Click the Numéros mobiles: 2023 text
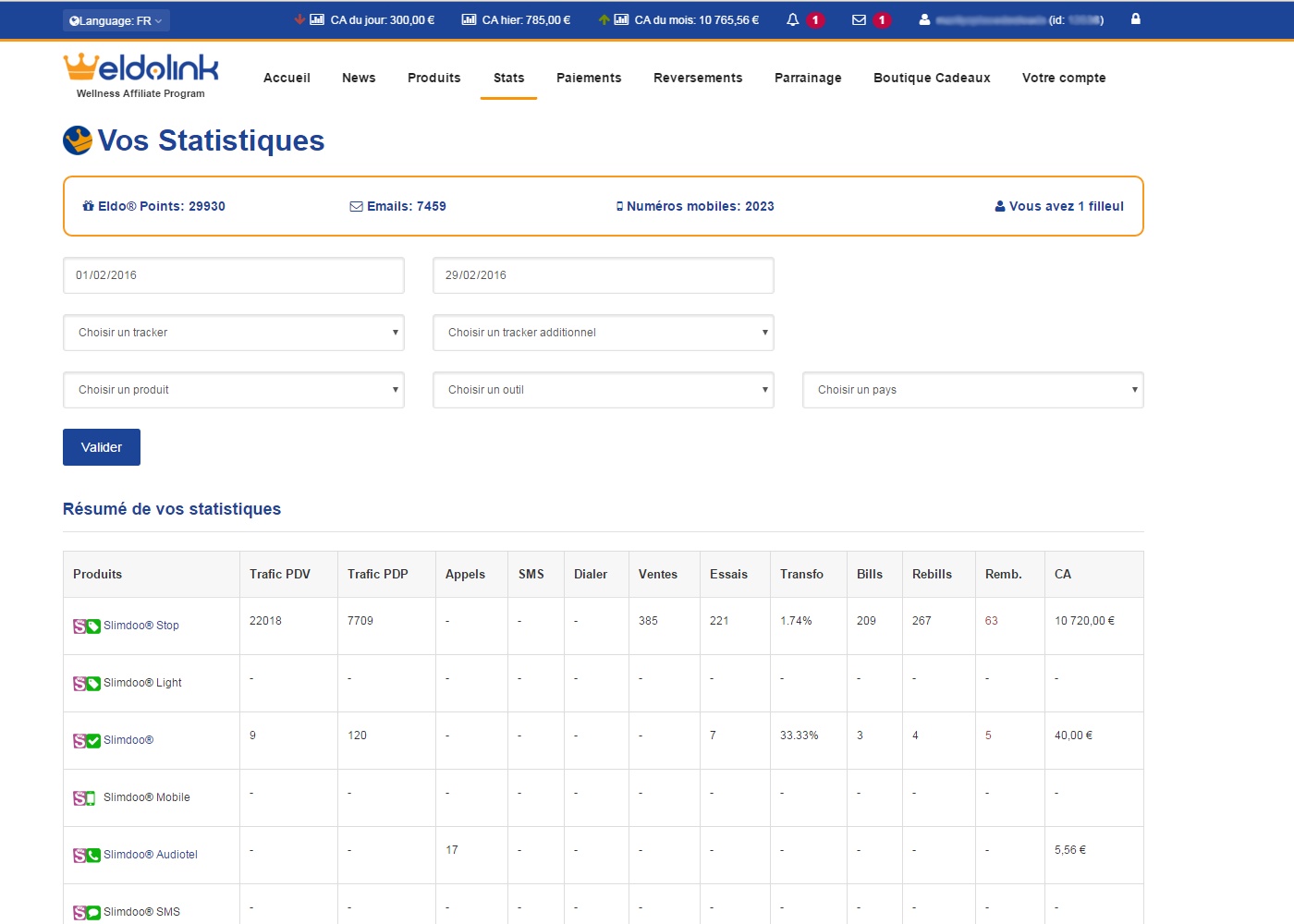 coord(701,206)
